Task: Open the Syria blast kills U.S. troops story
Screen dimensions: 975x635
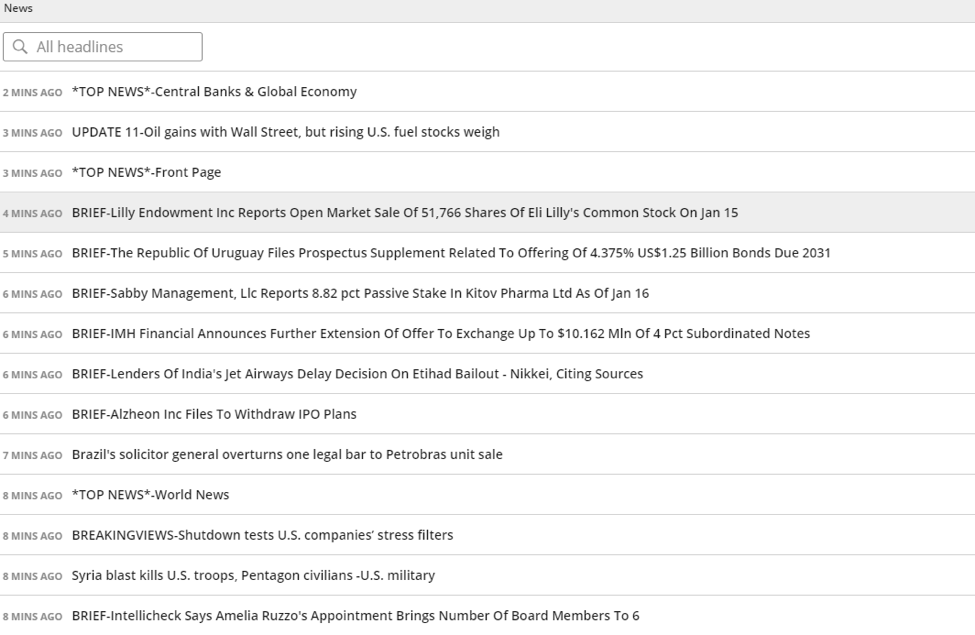Action: click(253, 576)
